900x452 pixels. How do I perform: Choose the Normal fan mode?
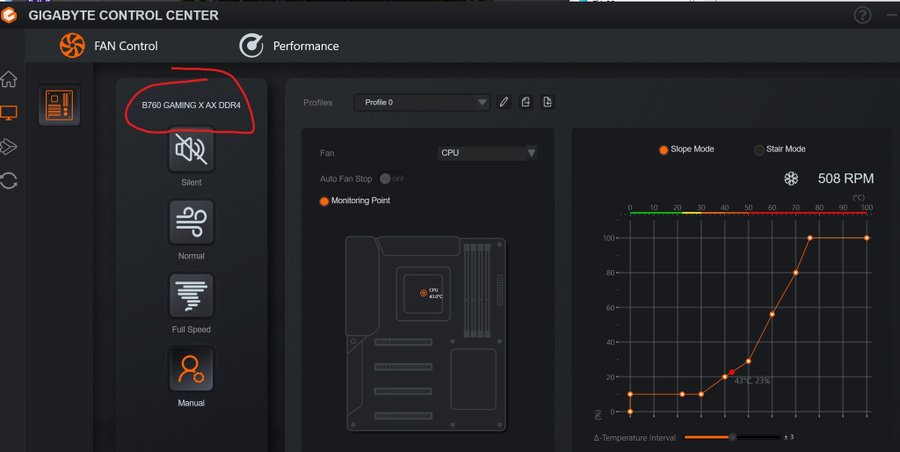pyautogui.click(x=191, y=223)
